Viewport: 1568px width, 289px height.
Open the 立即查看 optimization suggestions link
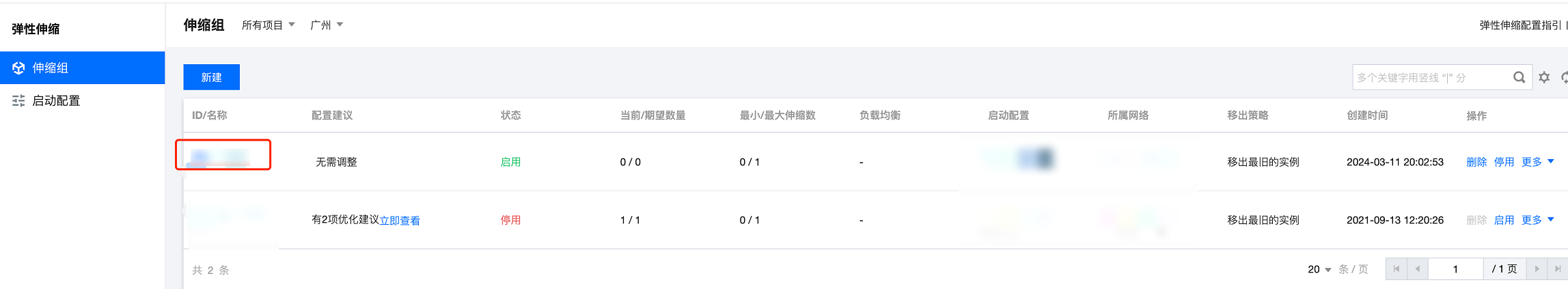pyautogui.click(x=400, y=221)
